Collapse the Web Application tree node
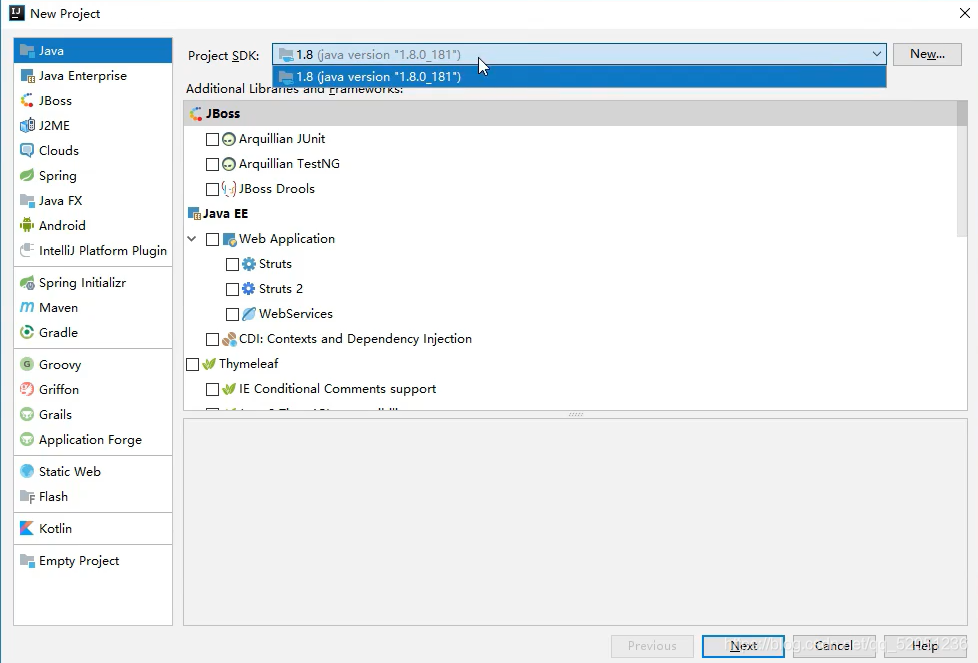 point(192,239)
